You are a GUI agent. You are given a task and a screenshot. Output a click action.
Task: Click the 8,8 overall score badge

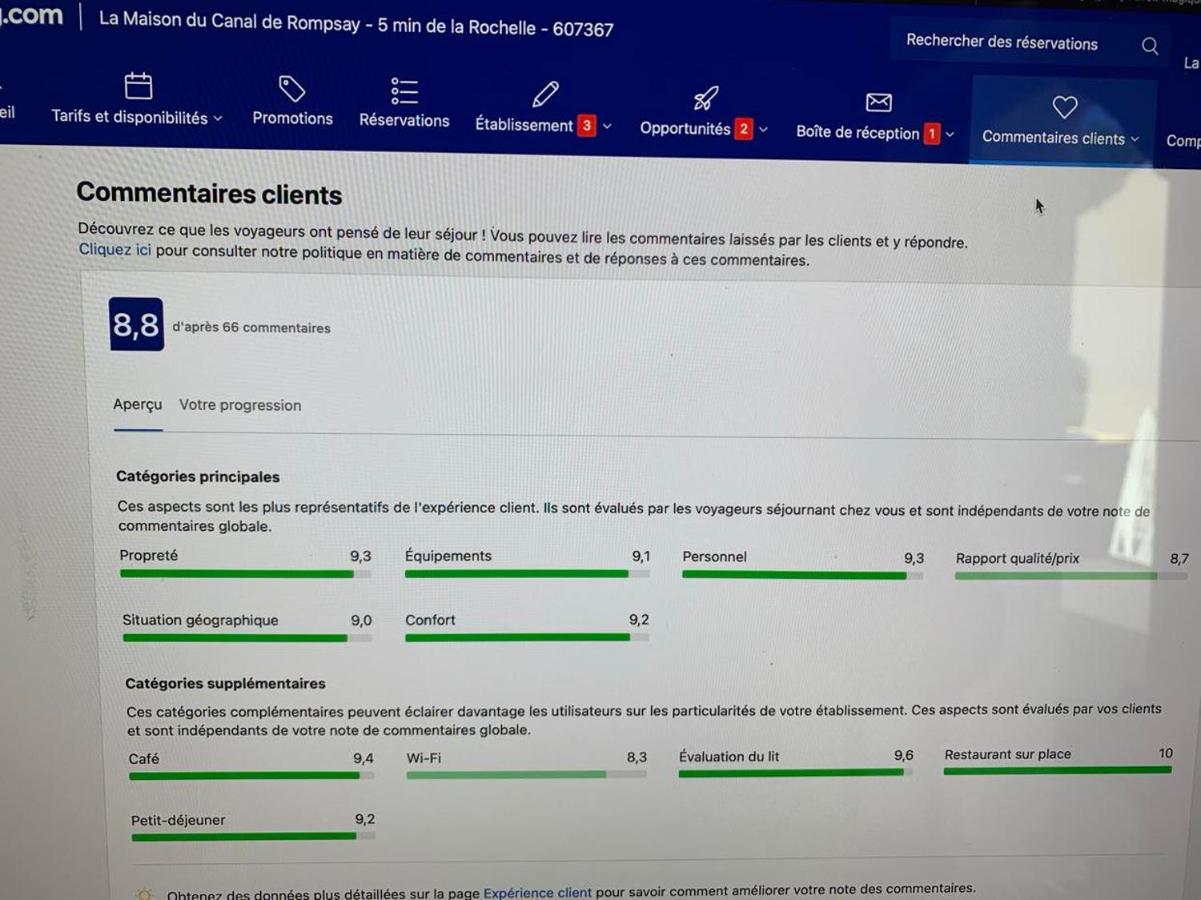pyautogui.click(x=136, y=325)
